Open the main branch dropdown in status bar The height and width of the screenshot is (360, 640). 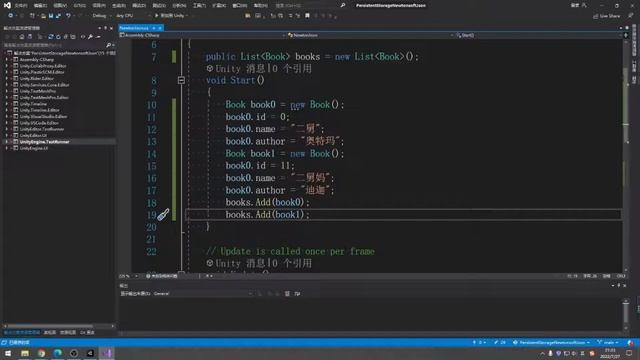point(608,342)
